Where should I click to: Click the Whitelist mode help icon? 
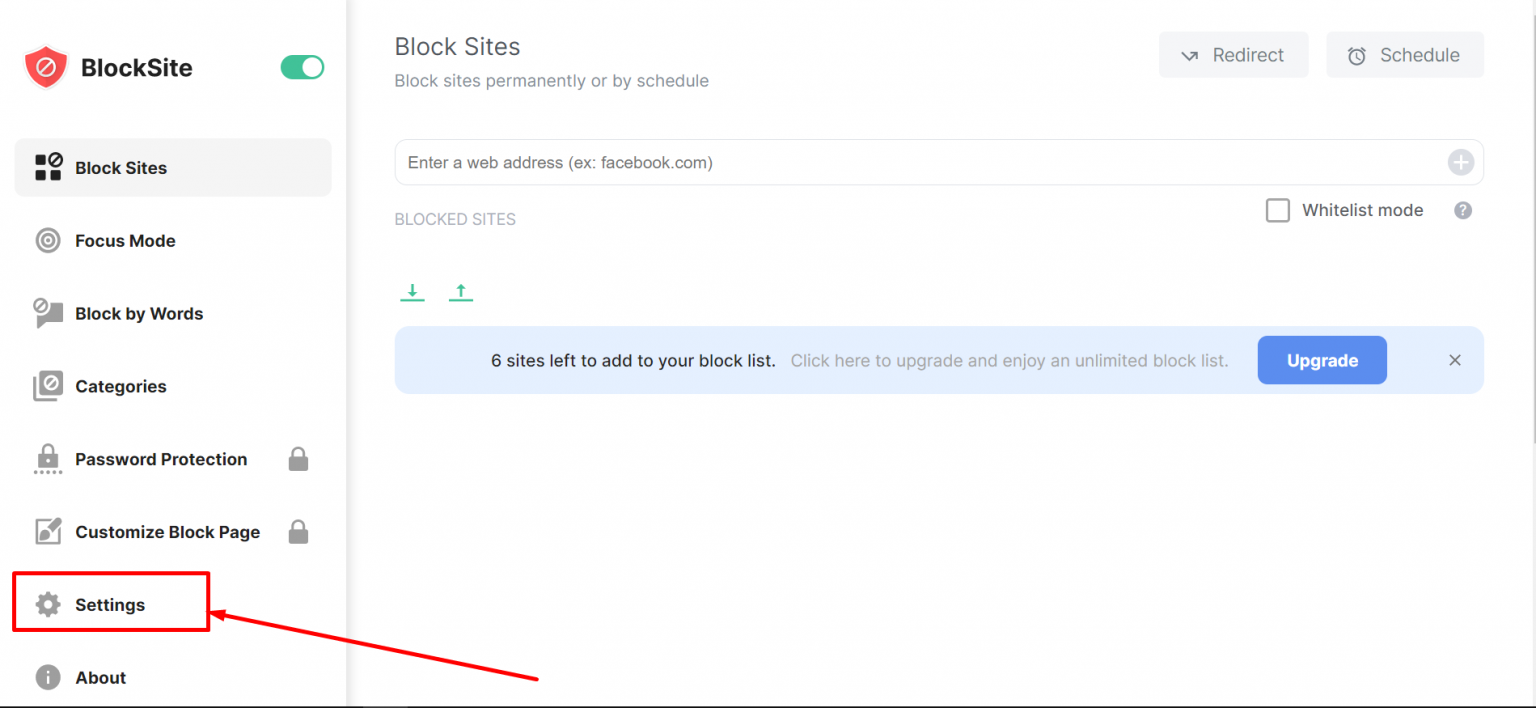[1462, 210]
